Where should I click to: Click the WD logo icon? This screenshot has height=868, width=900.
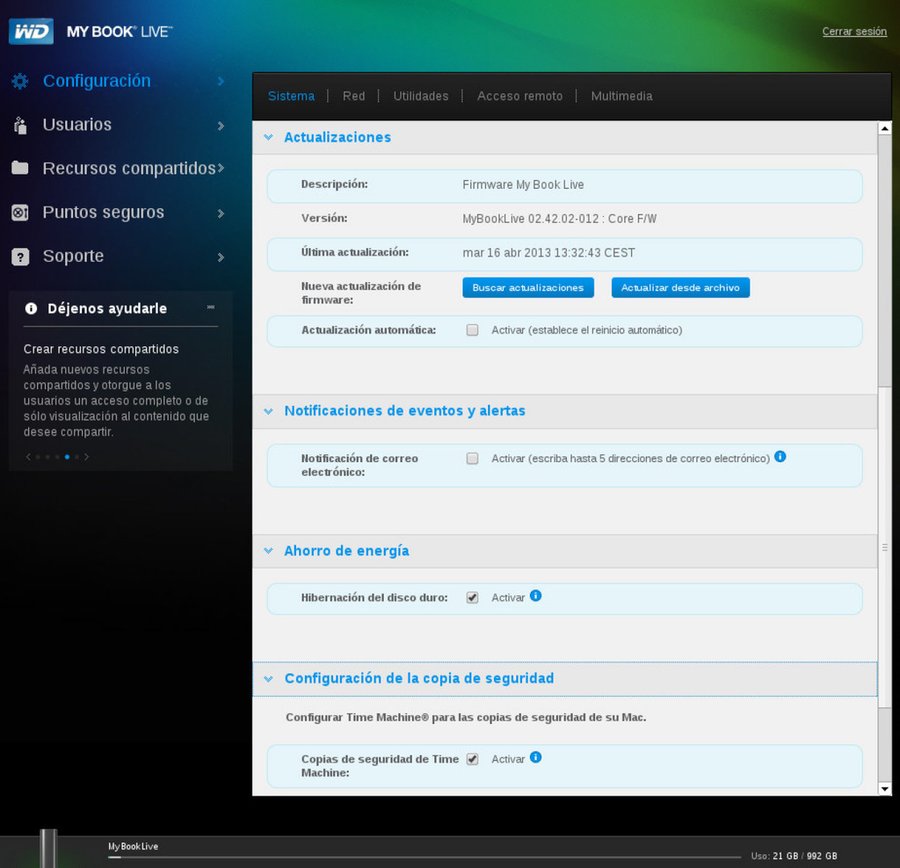[30, 31]
